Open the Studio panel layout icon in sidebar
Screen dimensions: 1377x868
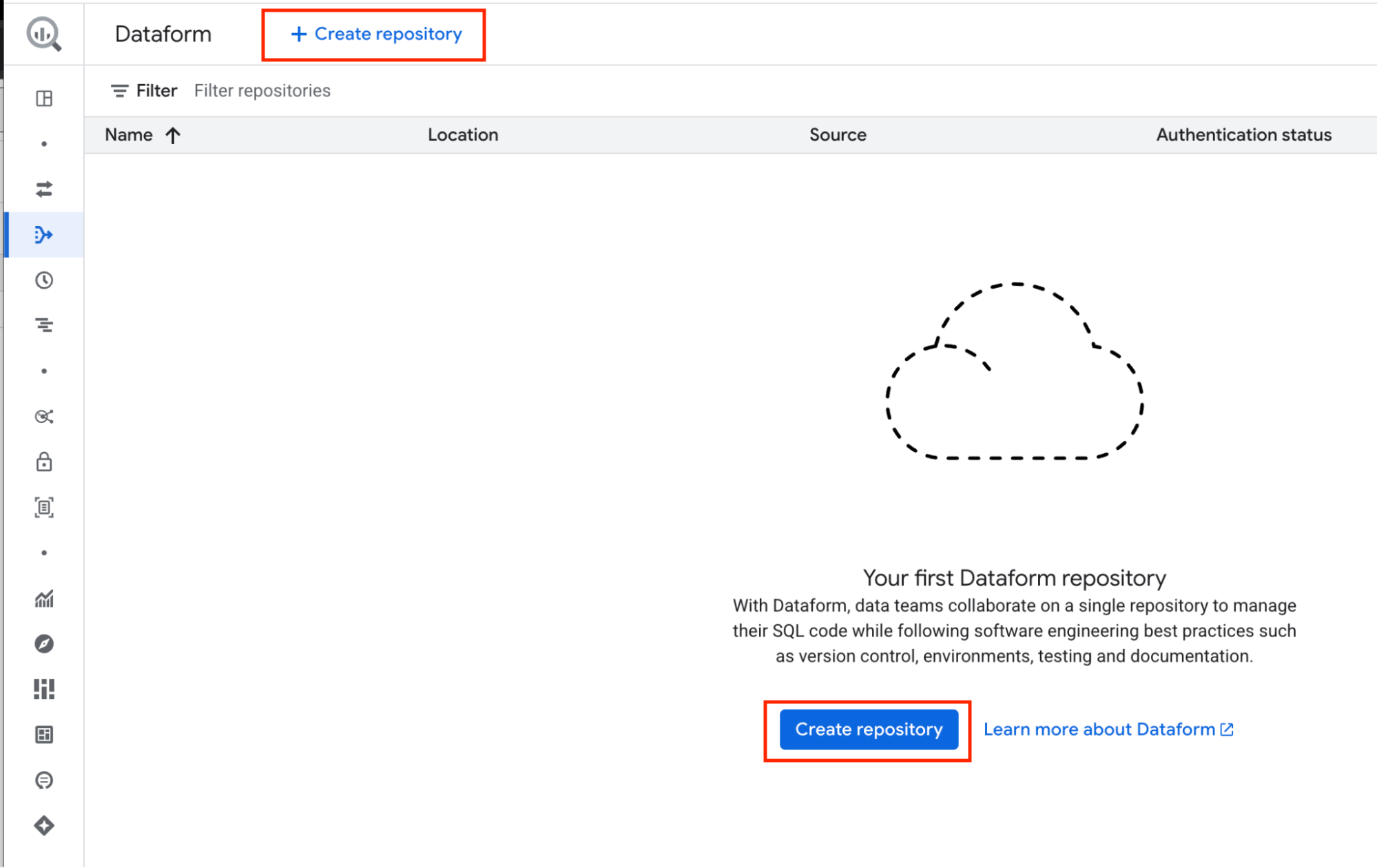(x=44, y=99)
